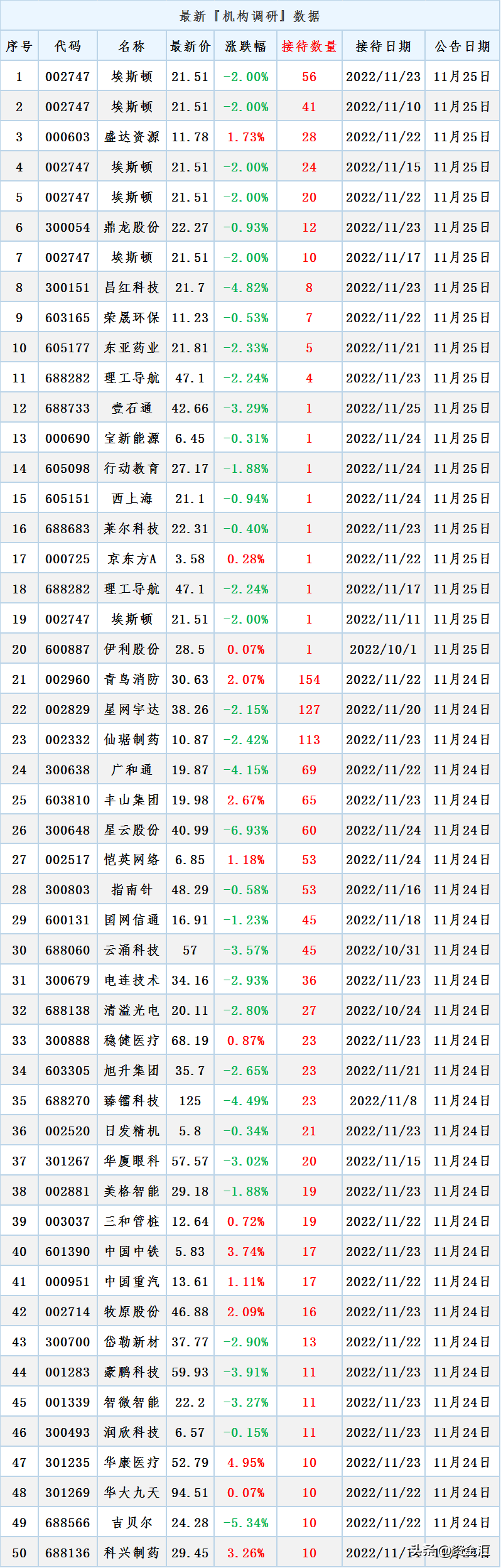
Task: Select stock name 牧原股份
Action: point(132,1312)
